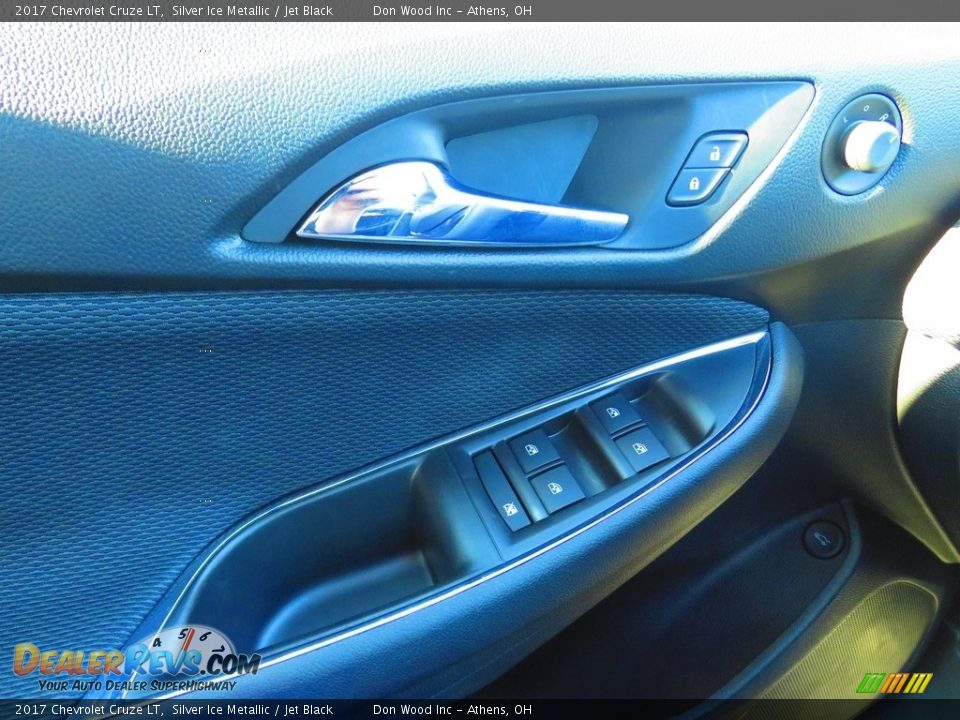960x720 pixels.
Task: Click the DealerRevs.com logo text
Action: (x=135, y=661)
